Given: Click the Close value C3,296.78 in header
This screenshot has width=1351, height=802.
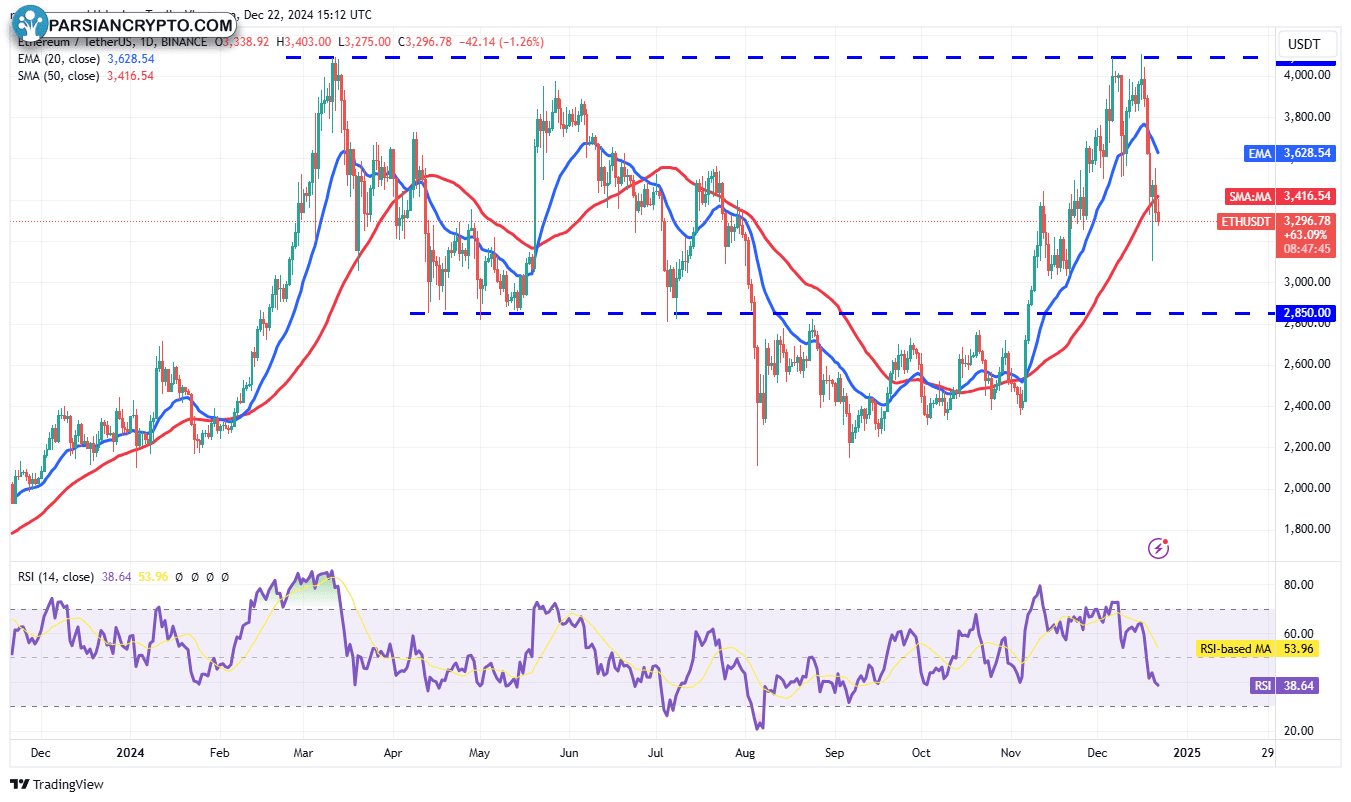Looking at the screenshot, I should coord(425,42).
